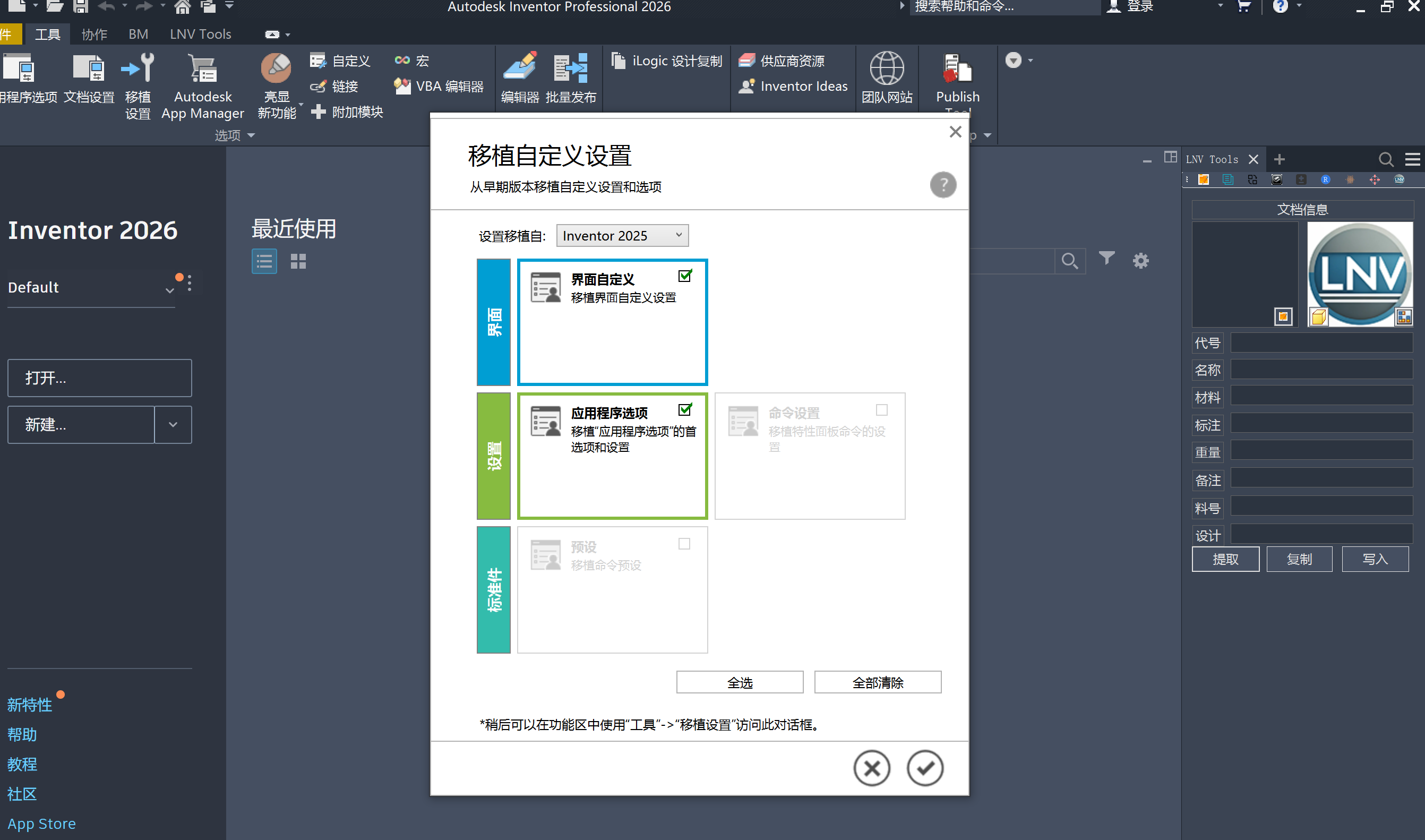The image size is (1425, 840).
Task: Open project options three-dot menu
Action: tap(190, 283)
